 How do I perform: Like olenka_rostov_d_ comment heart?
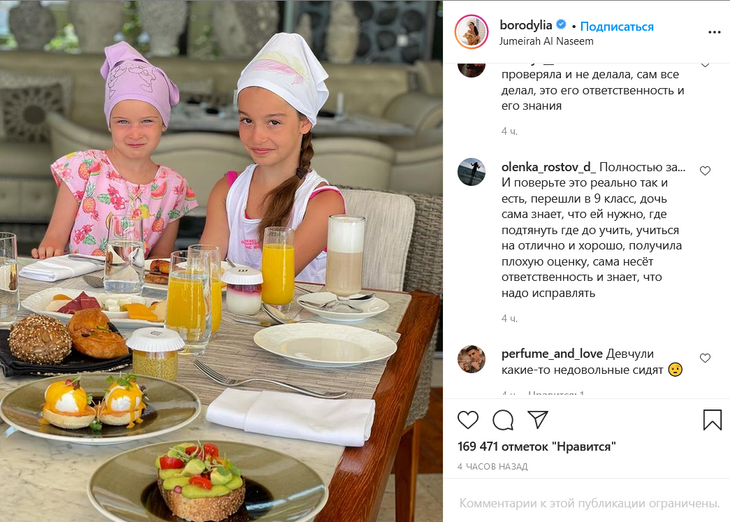[705, 170]
